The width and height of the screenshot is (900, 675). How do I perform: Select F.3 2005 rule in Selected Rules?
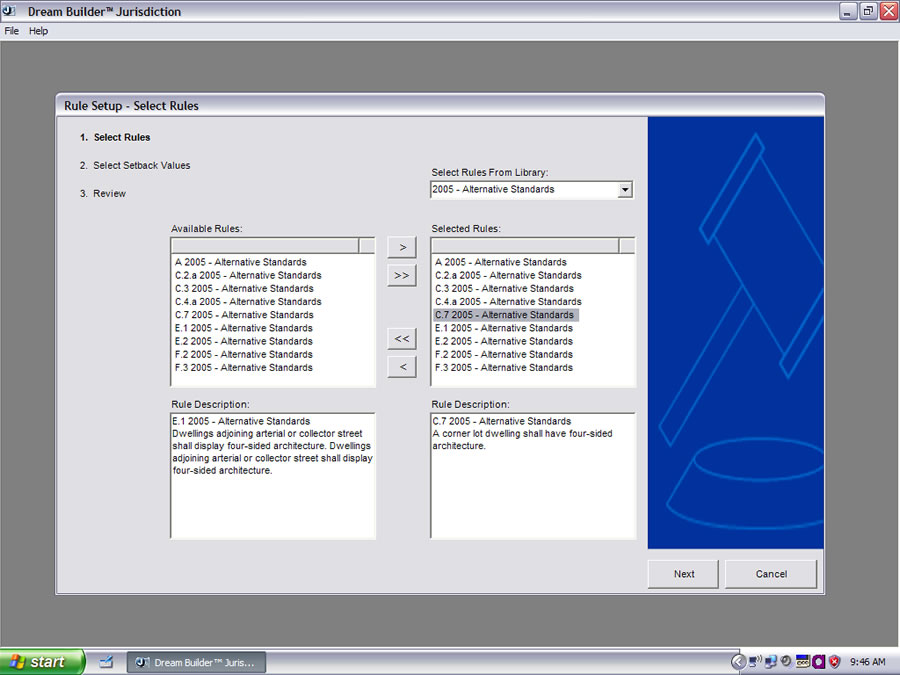pyautogui.click(x=503, y=368)
